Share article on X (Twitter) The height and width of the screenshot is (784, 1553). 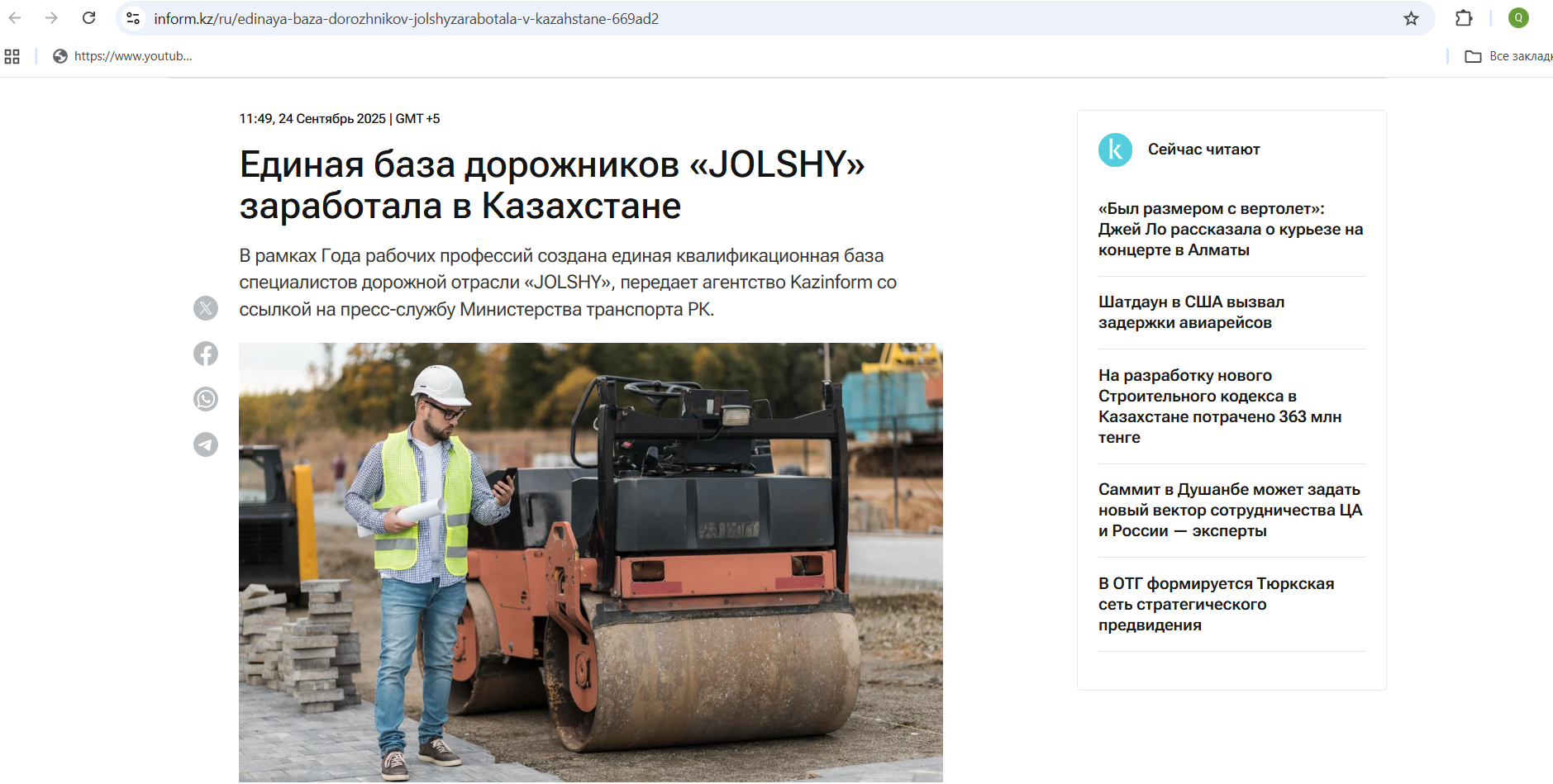206,308
